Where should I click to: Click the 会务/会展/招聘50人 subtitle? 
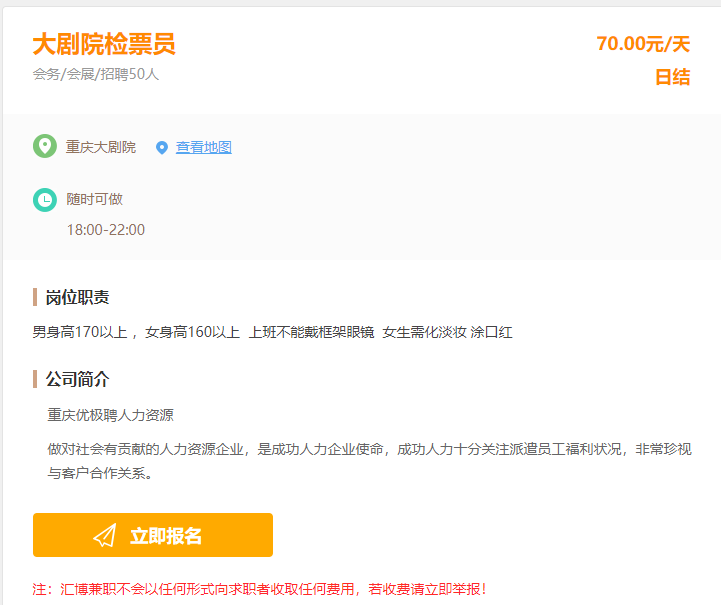(x=96, y=74)
